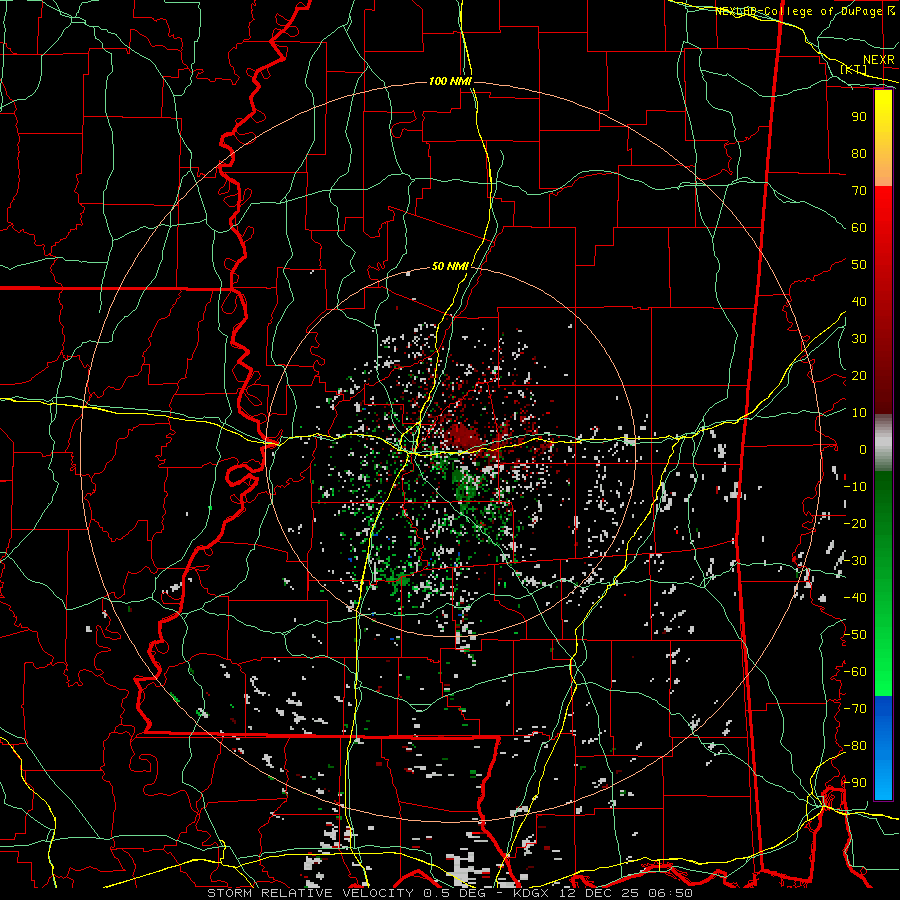900x900 pixels.
Task: Select the "-50" value on the velocity scale
Action: point(855,635)
